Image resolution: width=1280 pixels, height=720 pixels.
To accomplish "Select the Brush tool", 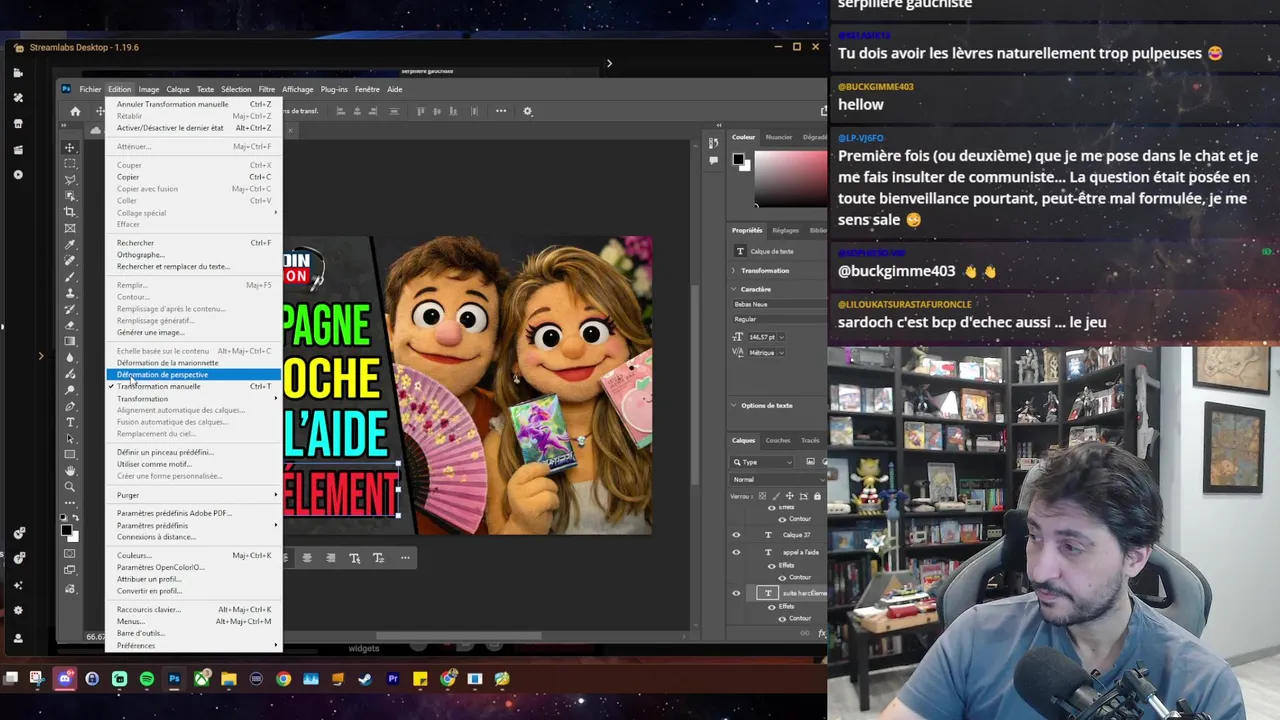I will pos(70,277).
